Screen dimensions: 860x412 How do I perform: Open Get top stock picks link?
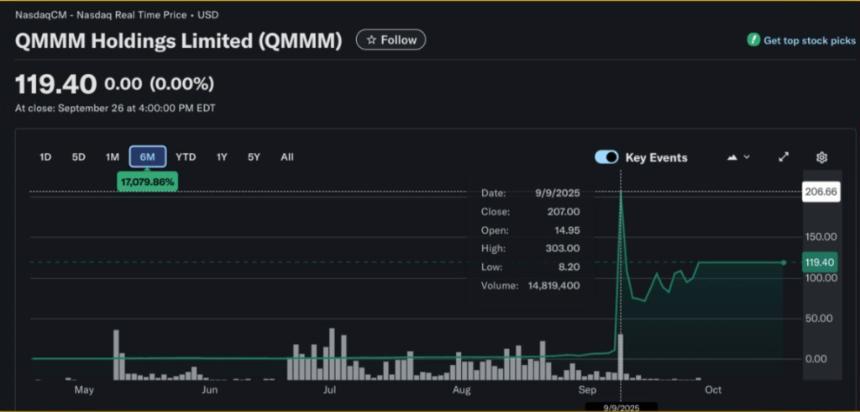coord(809,41)
